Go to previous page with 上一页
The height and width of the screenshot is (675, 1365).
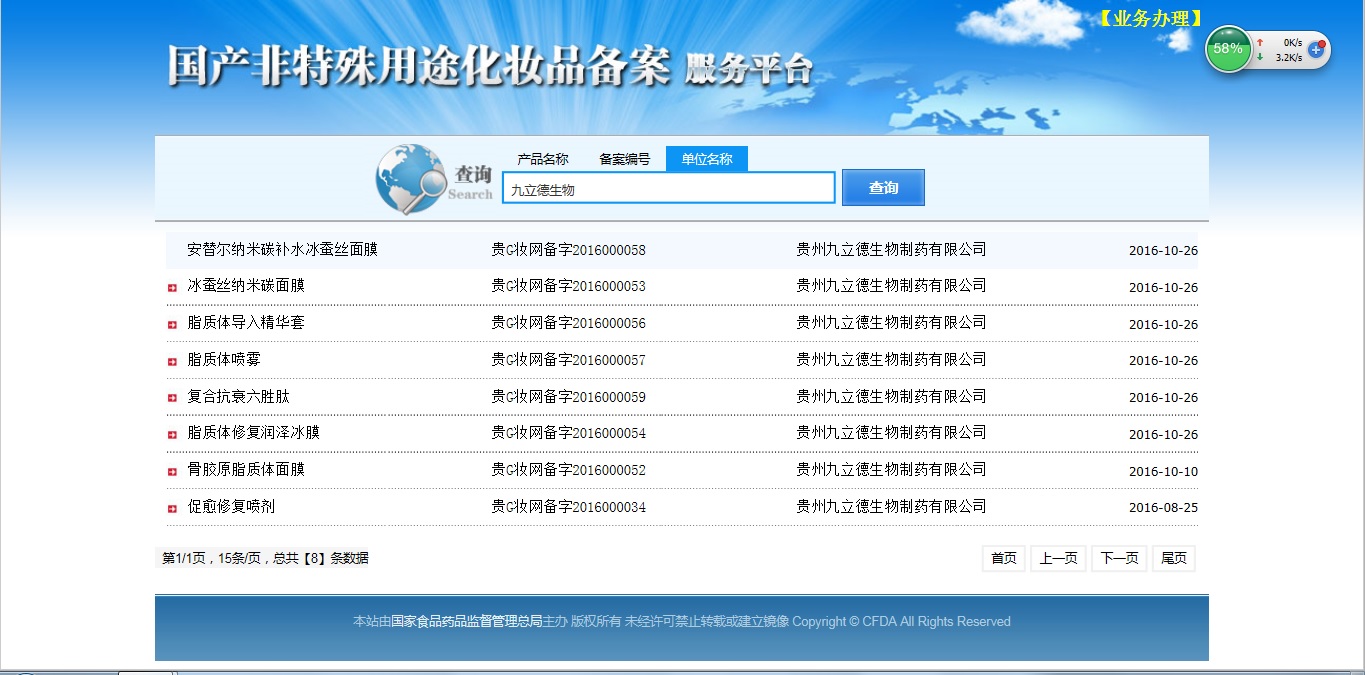tap(1058, 559)
